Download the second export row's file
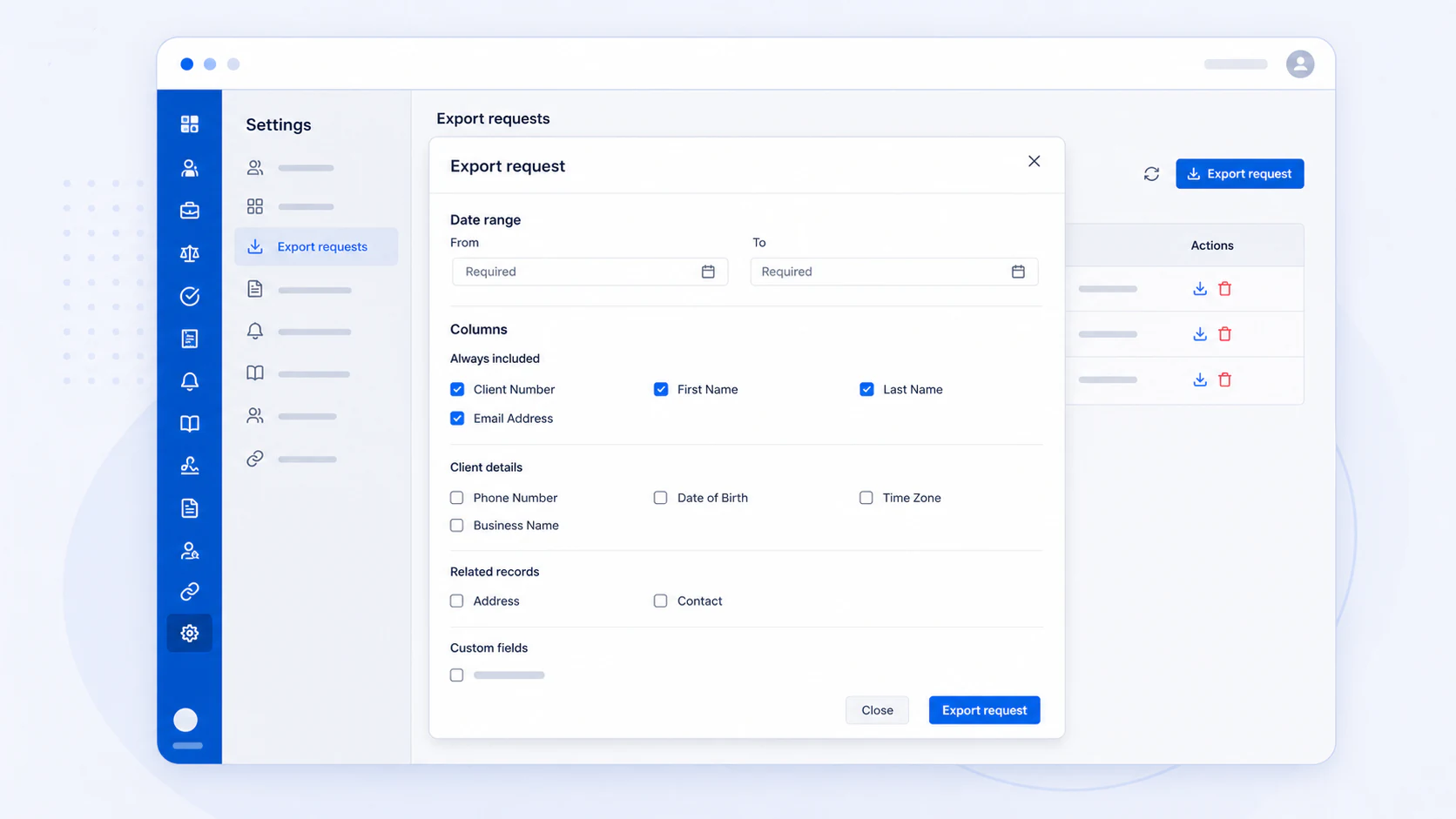 1199,334
